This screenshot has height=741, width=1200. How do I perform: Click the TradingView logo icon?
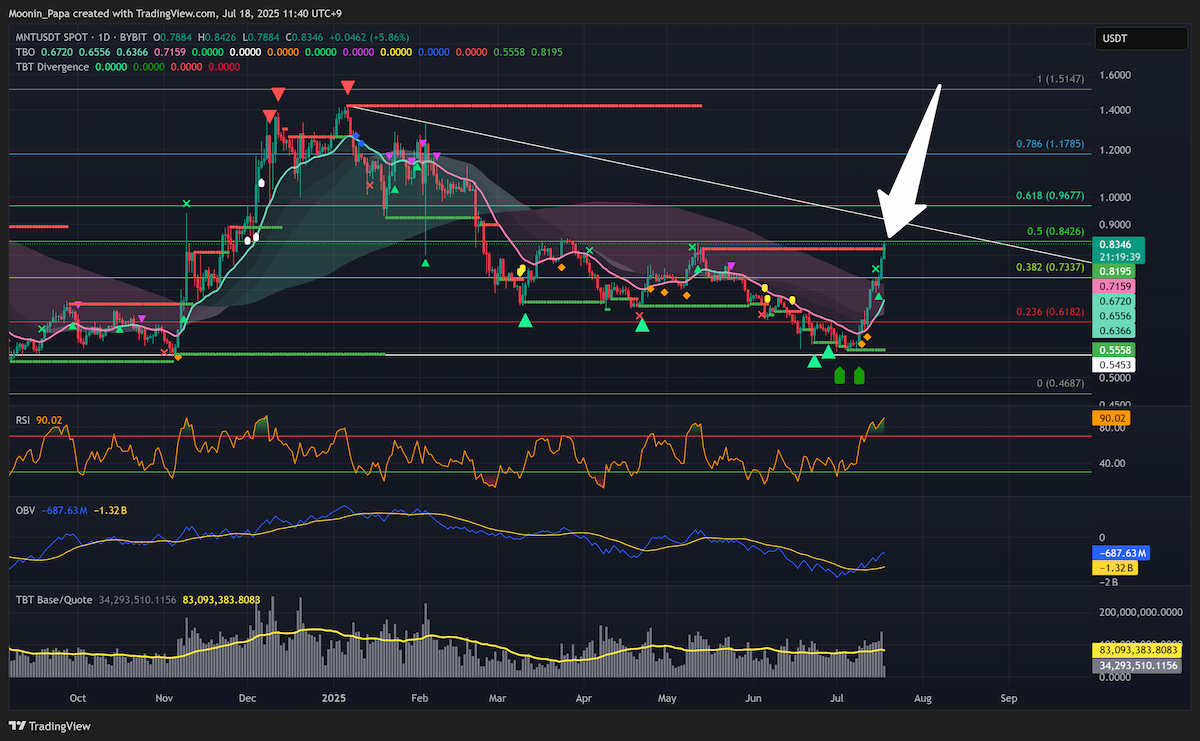pyautogui.click(x=19, y=725)
